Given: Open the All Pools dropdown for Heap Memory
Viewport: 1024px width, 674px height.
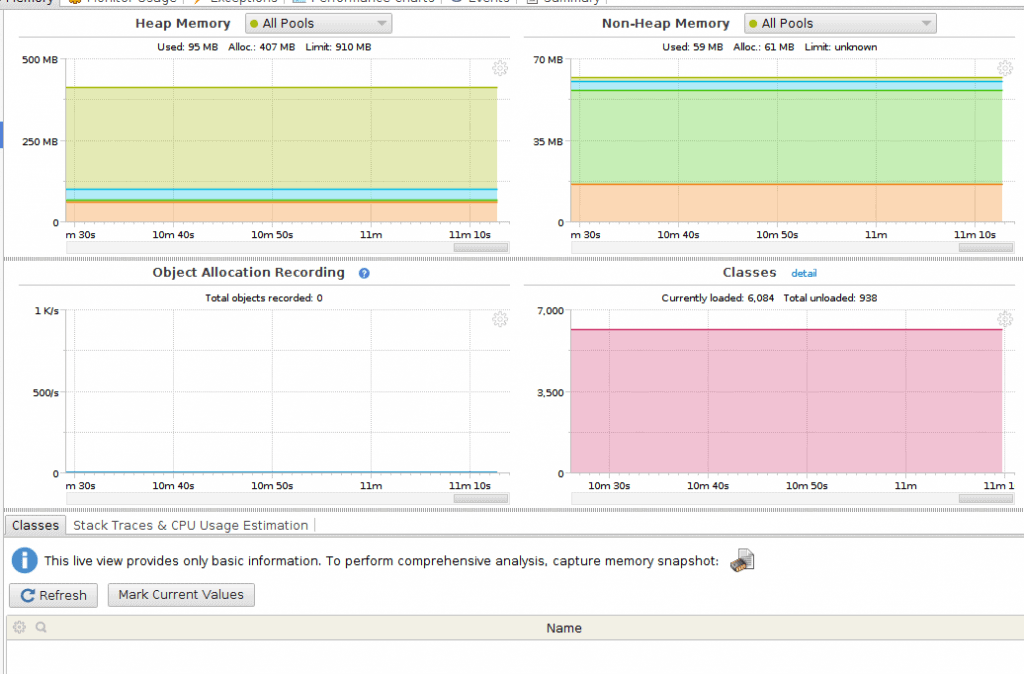Looking at the screenshot, I should [x=318, y=23].
